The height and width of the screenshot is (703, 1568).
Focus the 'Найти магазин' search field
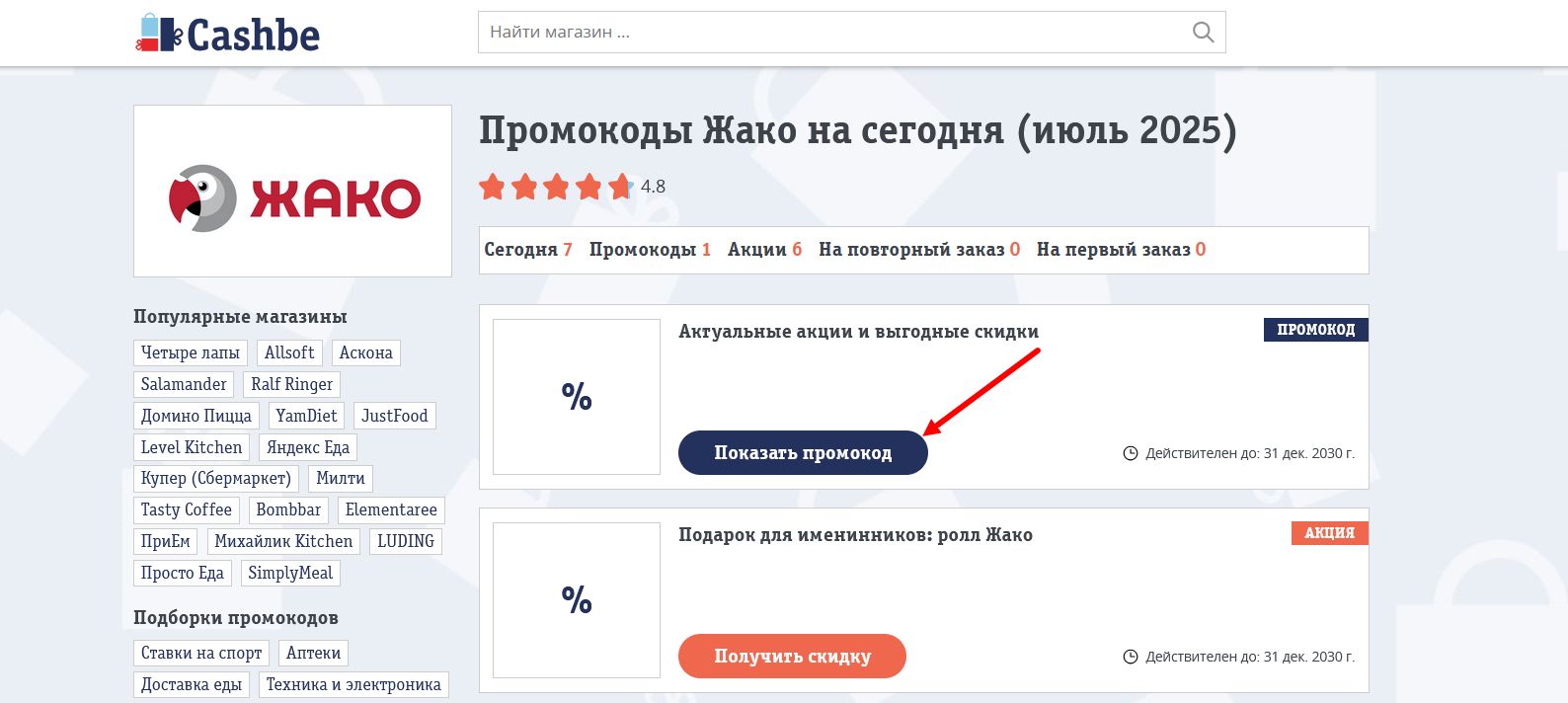coord(851,33)
